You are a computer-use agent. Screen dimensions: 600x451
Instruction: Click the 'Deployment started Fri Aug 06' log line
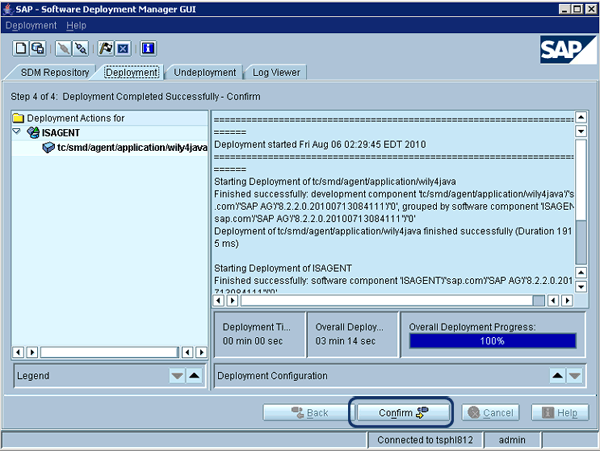tap(320, 144)
